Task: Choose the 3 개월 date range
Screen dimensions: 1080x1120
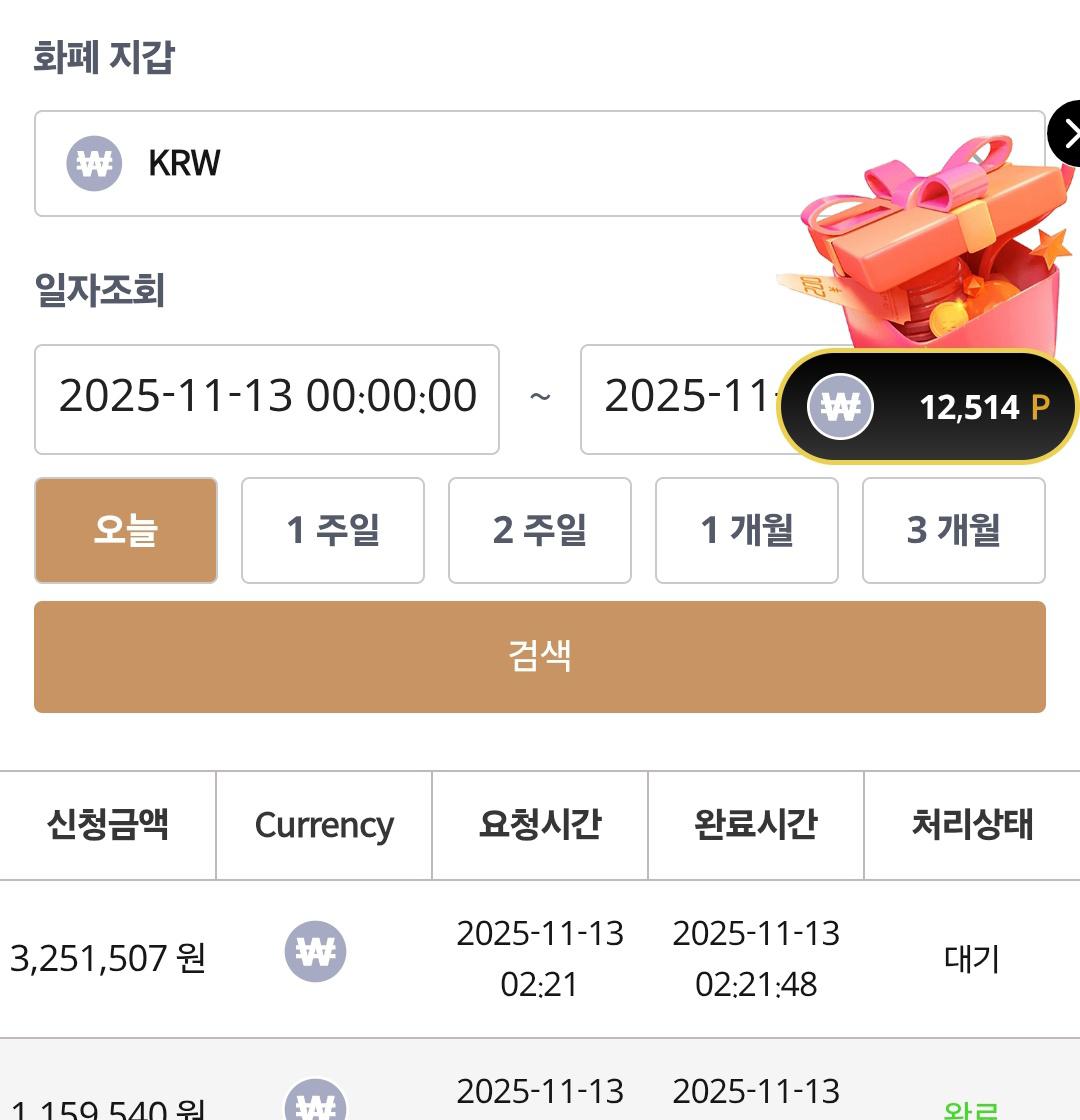Action: (954, 530)
